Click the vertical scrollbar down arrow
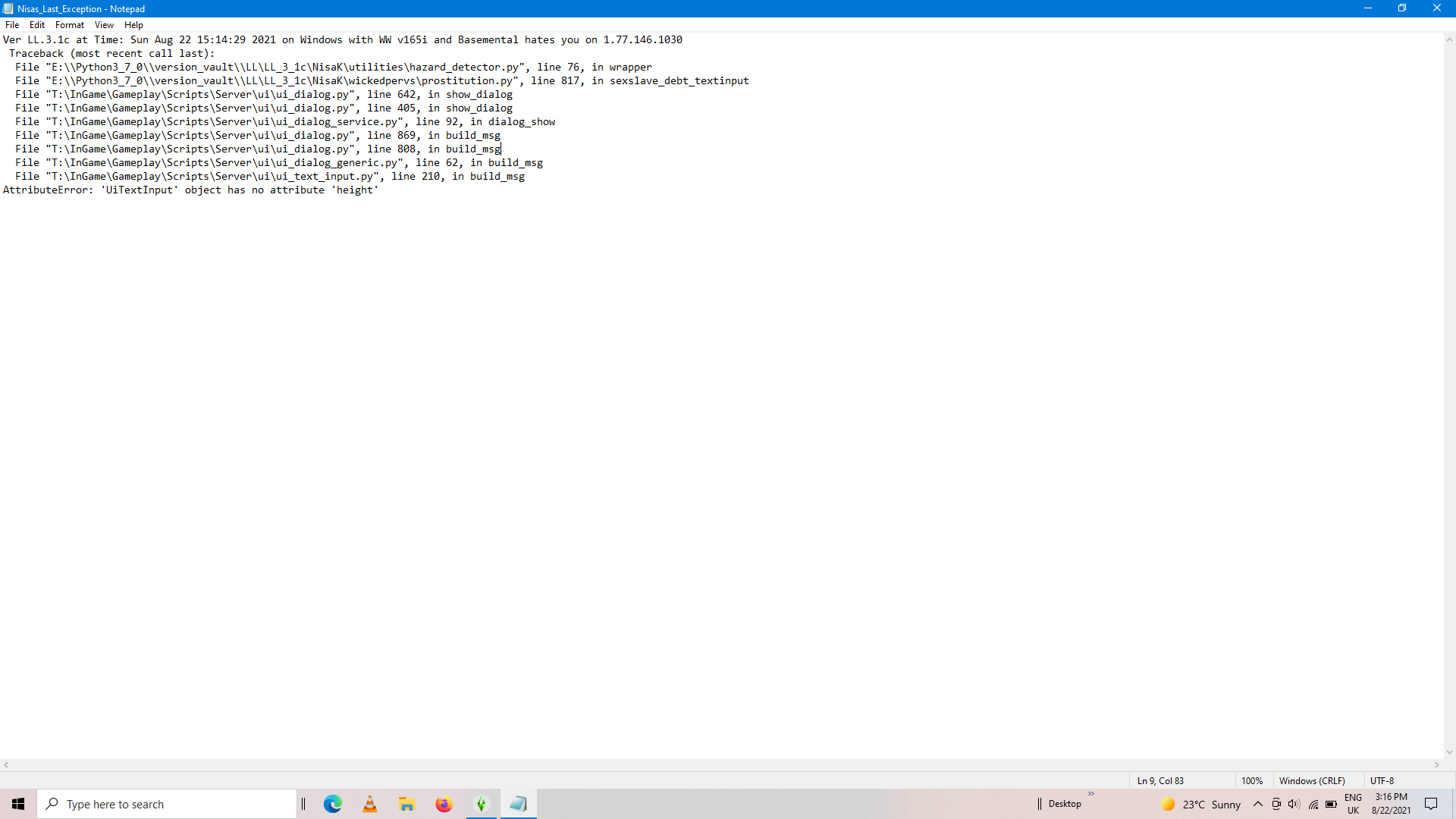The image size is (1456, 819). coord(1449,752)
